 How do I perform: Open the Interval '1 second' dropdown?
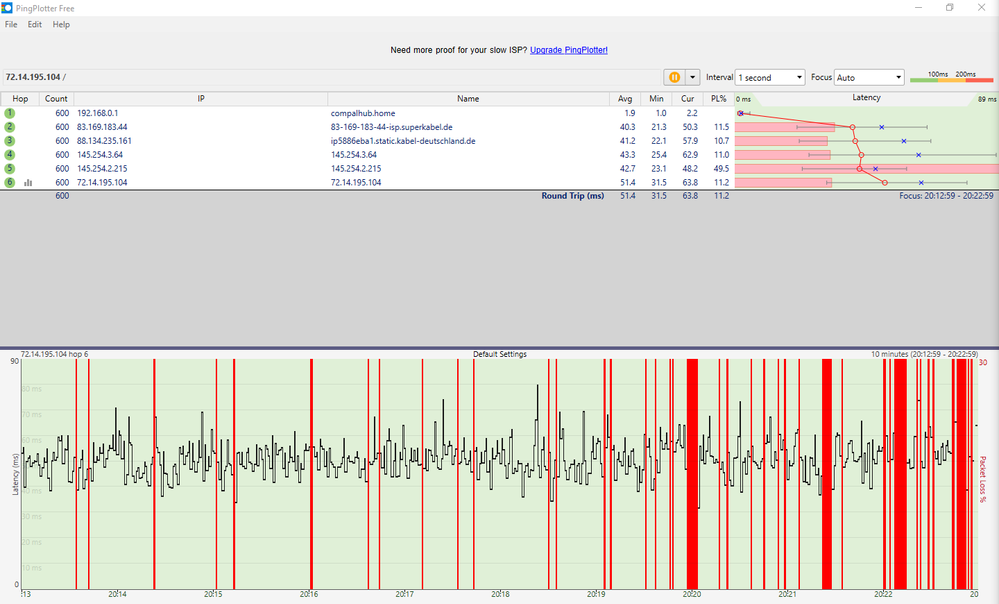(769, 77)
